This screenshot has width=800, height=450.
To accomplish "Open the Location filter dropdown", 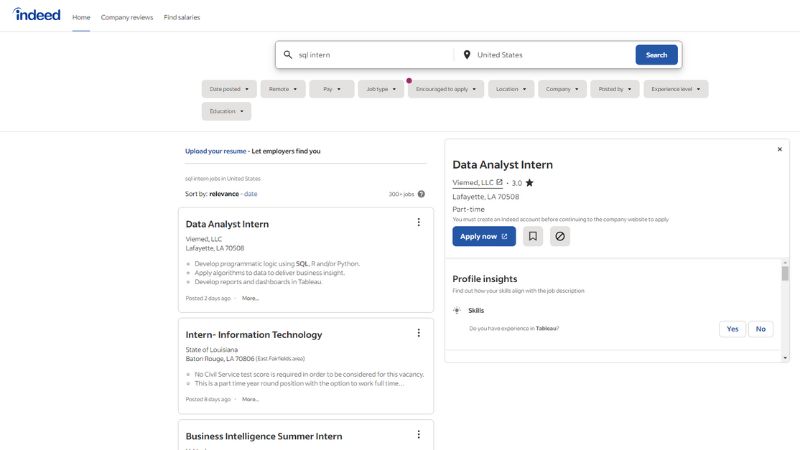I will [511, 89].
